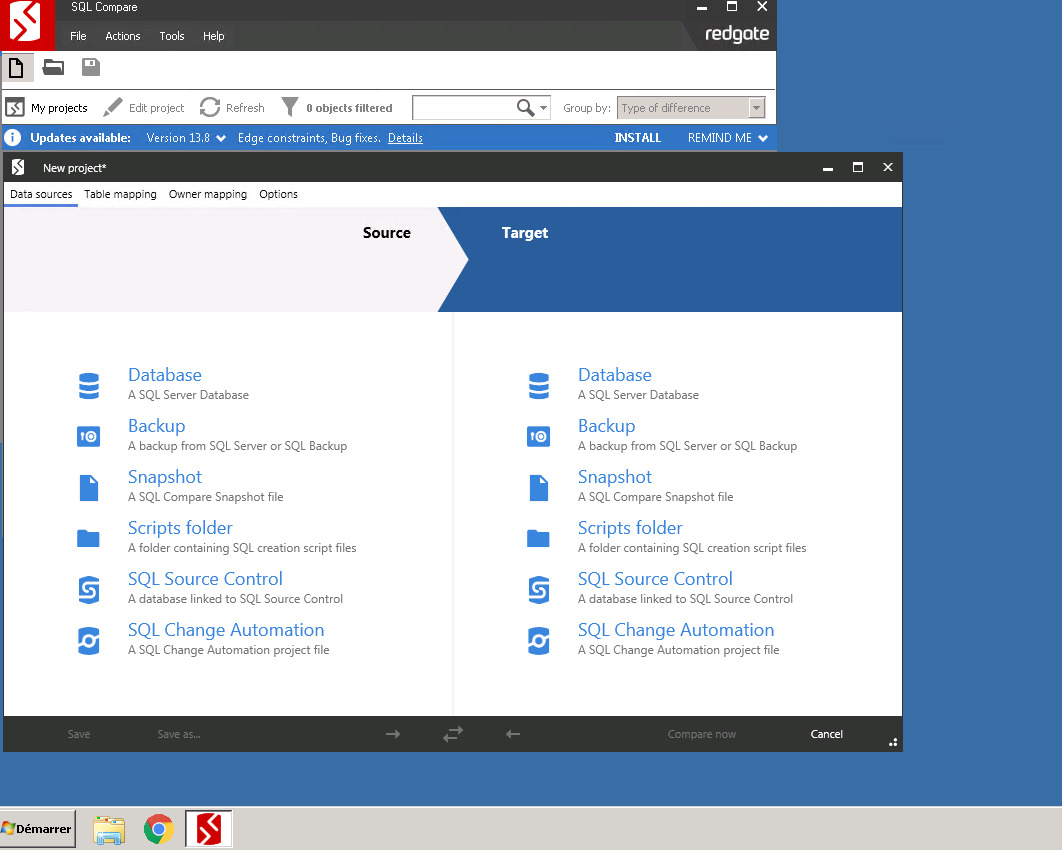
Task: Click the Save disk toolbar icon
Action: pos(91,67)
